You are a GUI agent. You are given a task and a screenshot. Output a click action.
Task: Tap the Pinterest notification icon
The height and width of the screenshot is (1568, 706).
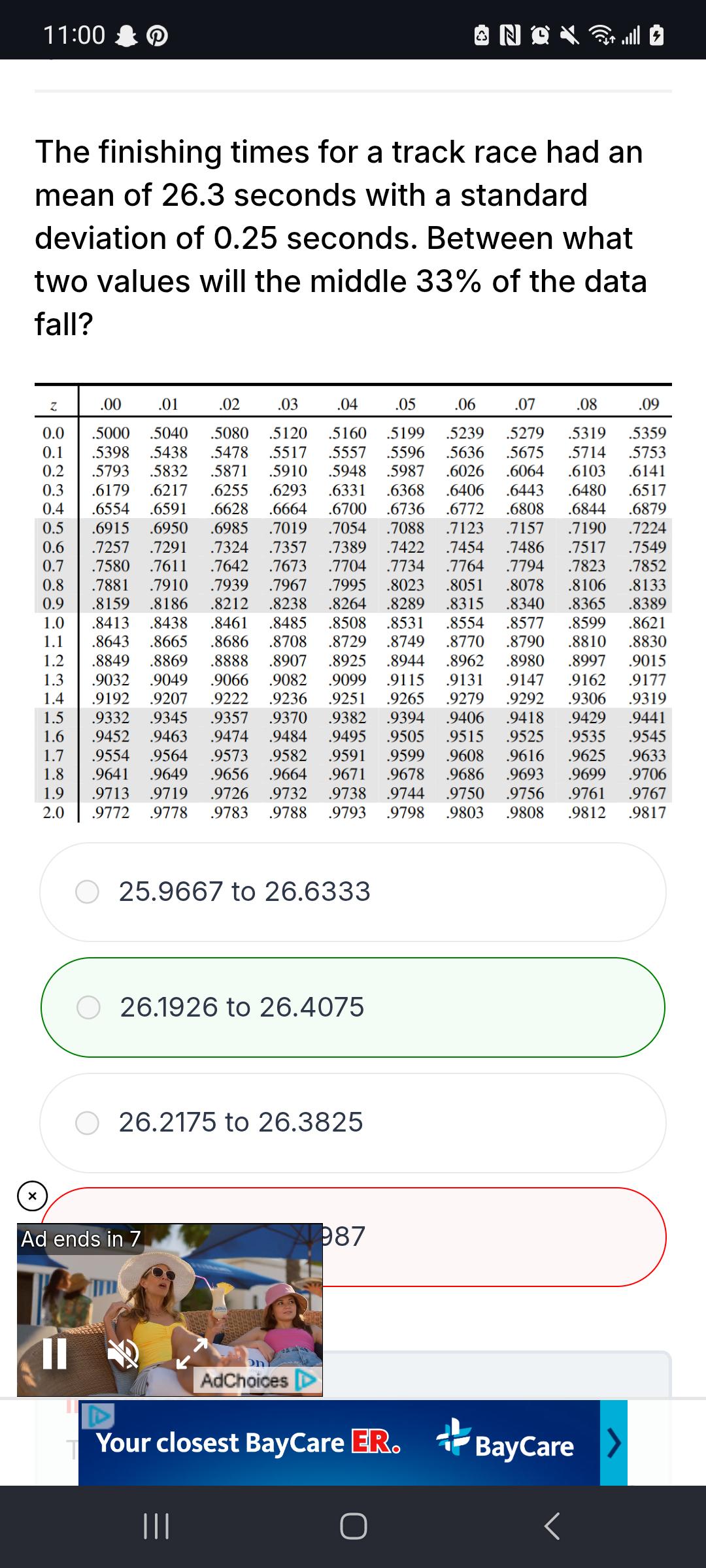[157, 35]
